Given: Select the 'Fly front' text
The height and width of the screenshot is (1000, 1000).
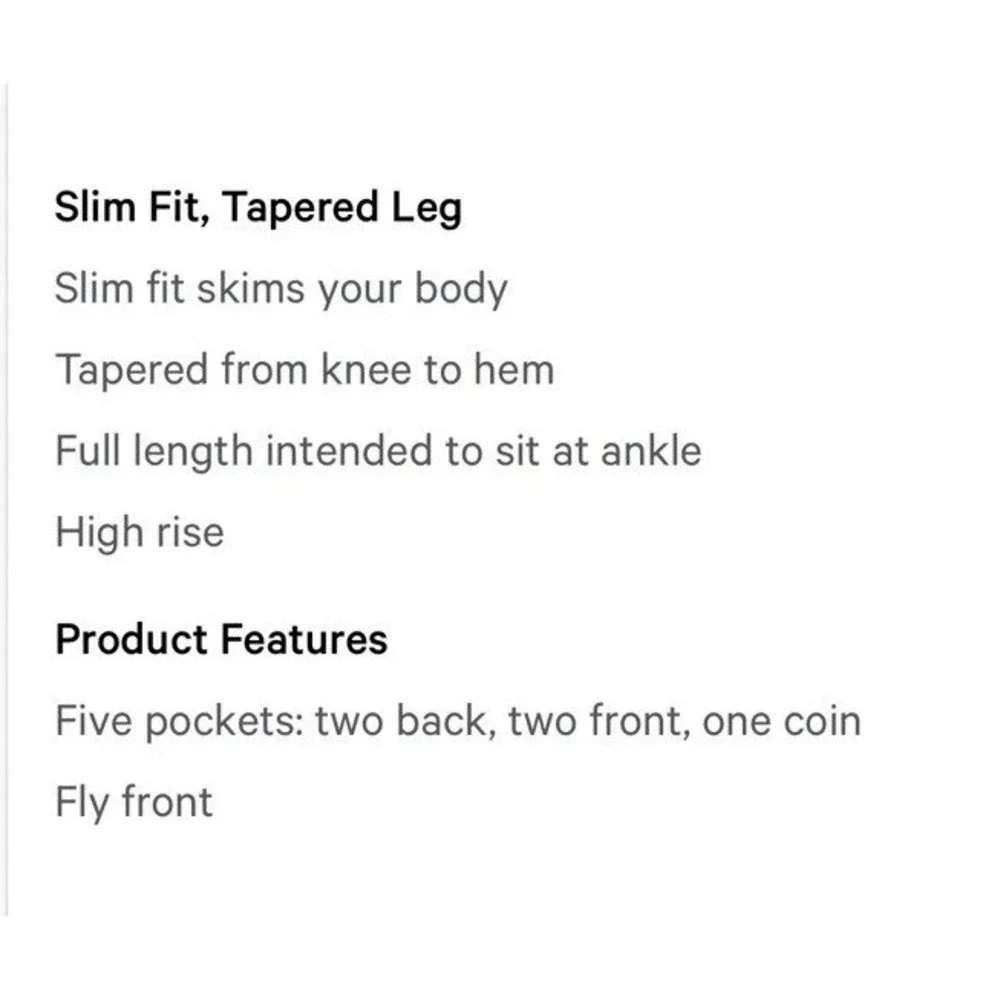Looking at the screenshot, I should click(x=134, y=803).
